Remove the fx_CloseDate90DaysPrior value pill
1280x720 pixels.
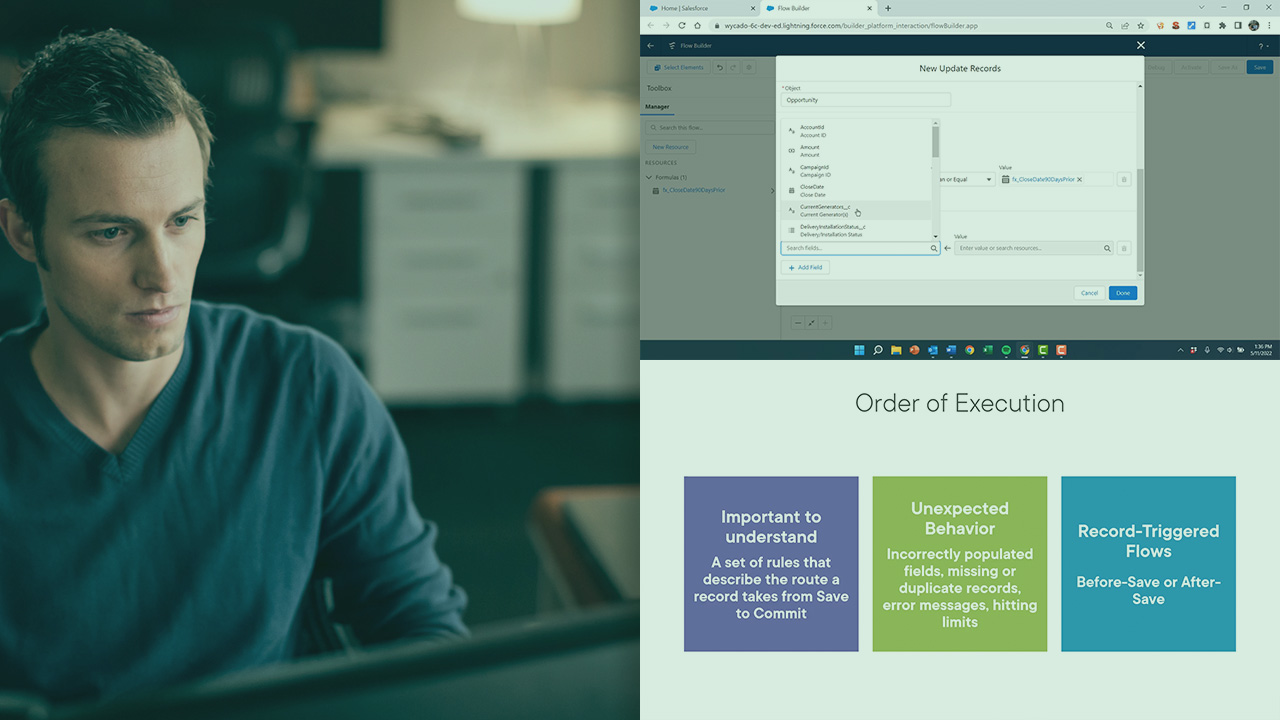[1079, 180]
